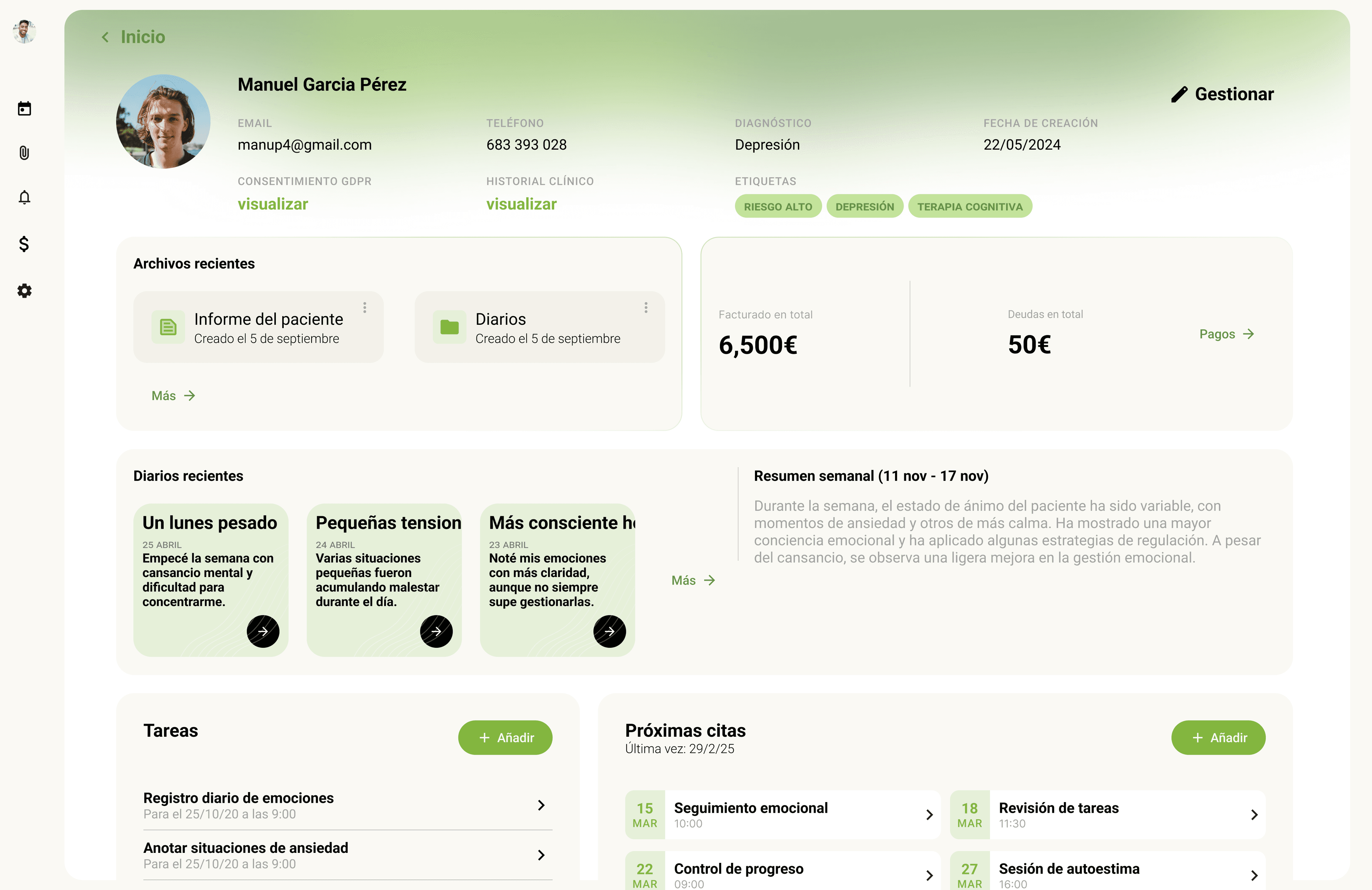The height and width of the screenshot is (890, 1372).
Task: Select the Anotar situaciones de ansiedad task
Action: pyautogui.click(x=348, y=855)
